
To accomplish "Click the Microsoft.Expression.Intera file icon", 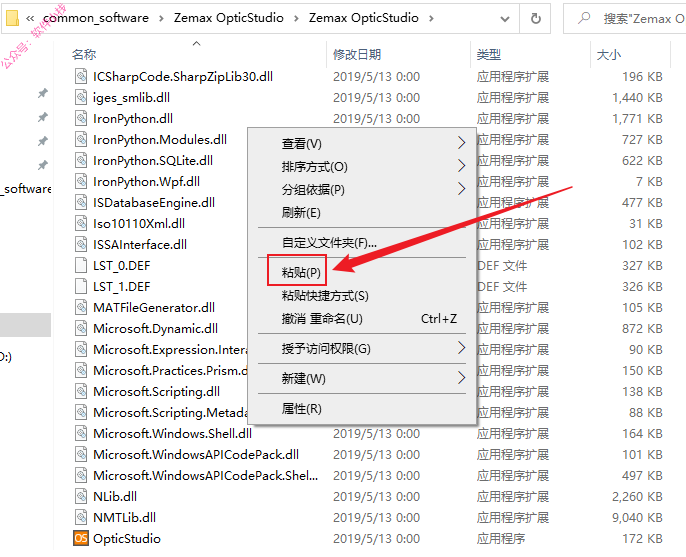I will click(81, 350).
